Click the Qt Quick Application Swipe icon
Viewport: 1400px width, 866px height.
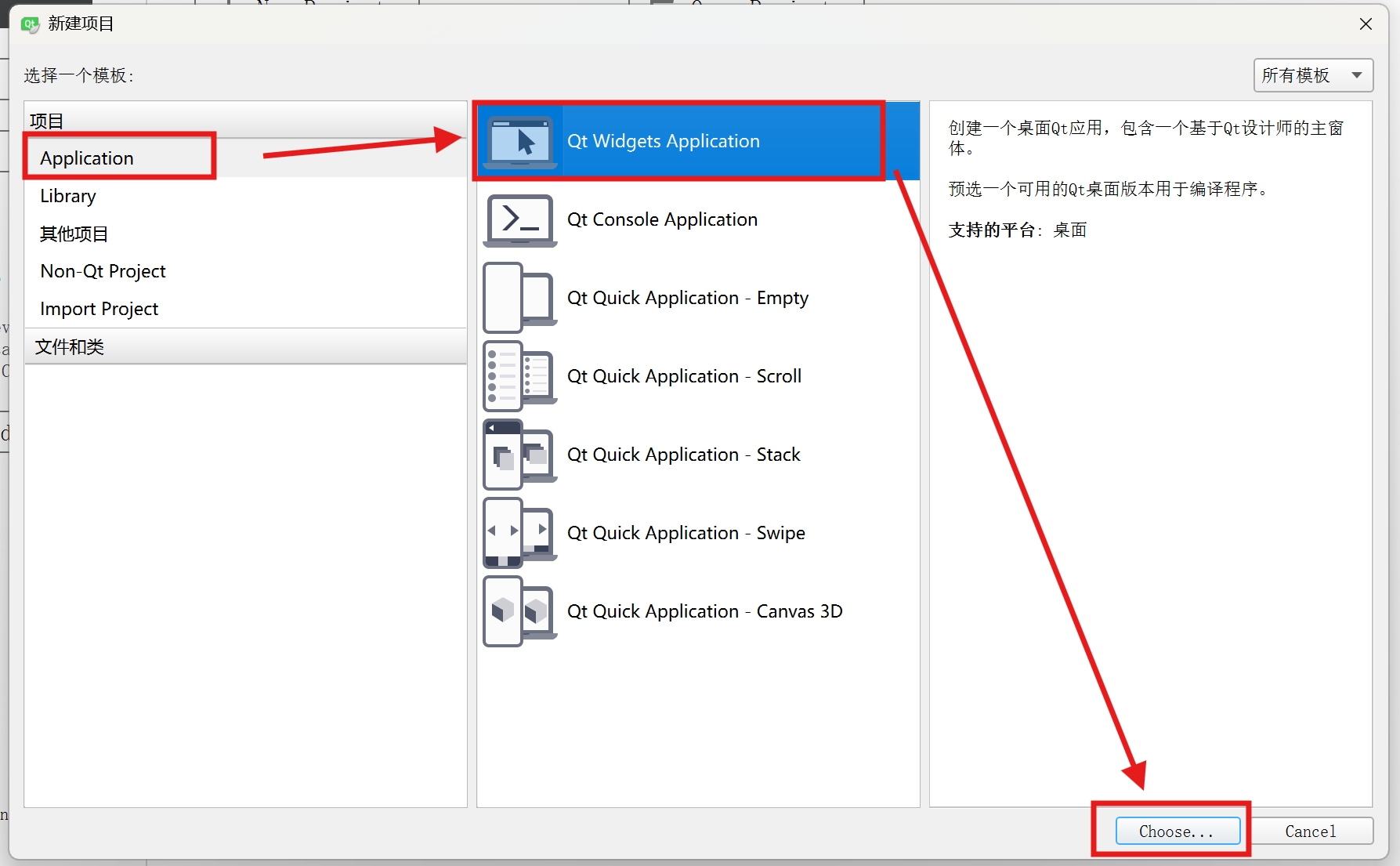tap(520, 533)
